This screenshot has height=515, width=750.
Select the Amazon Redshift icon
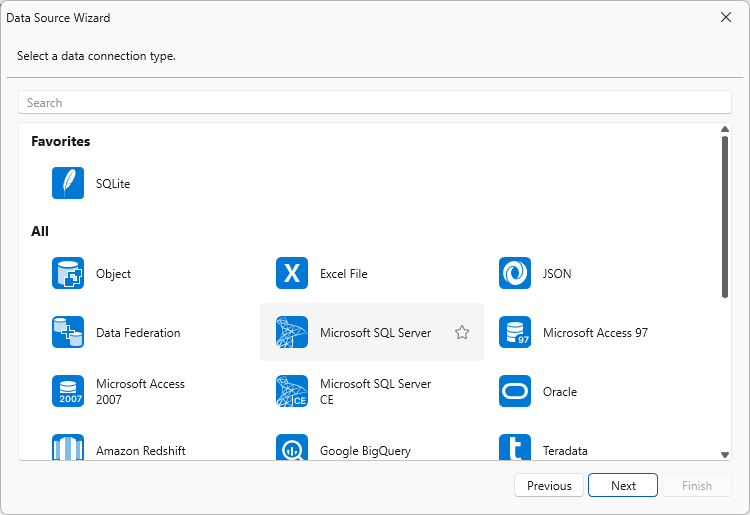[68, 447]
